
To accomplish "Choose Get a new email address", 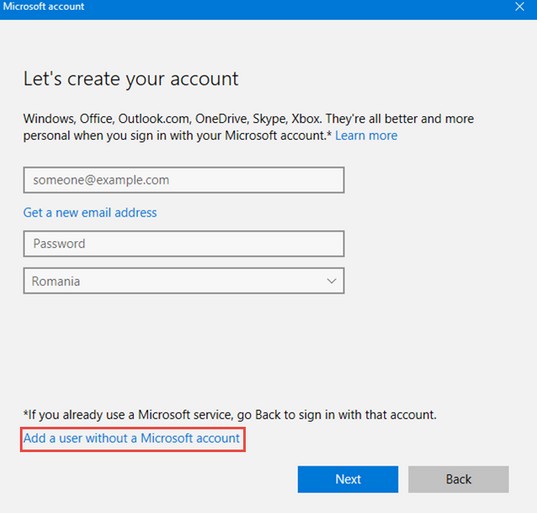I will [90, 213].
